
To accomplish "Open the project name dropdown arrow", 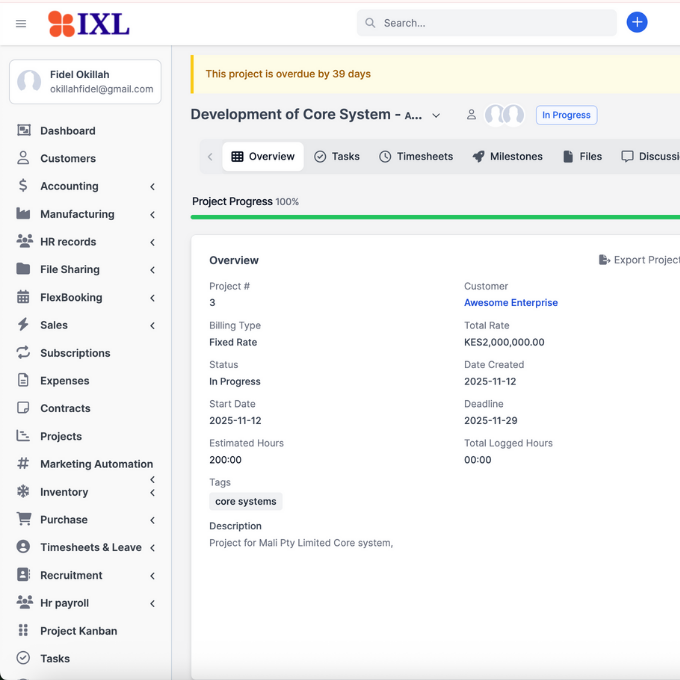I will pos(436,116).
